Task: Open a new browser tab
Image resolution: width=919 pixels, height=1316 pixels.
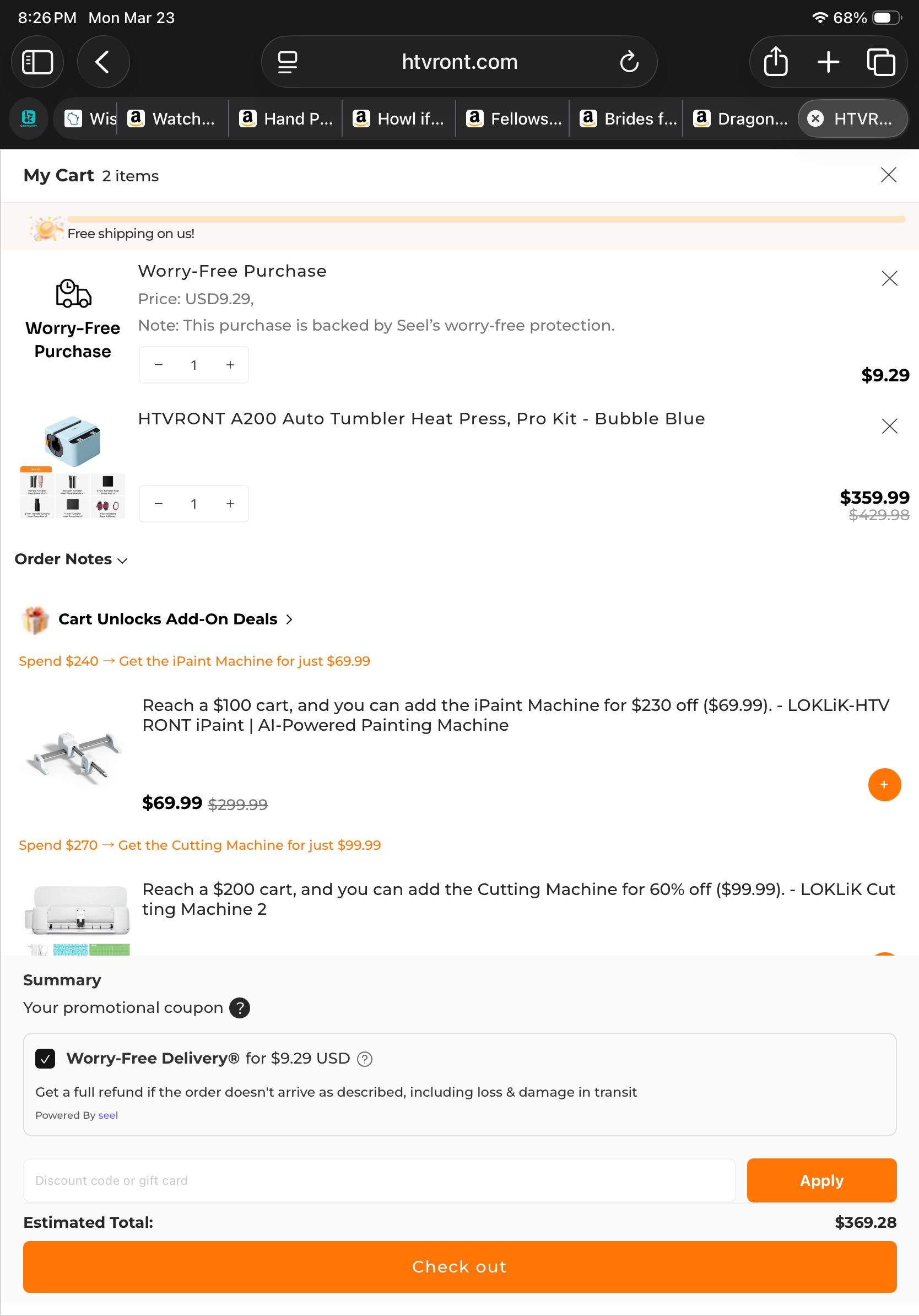Action: tap(828, 62)
